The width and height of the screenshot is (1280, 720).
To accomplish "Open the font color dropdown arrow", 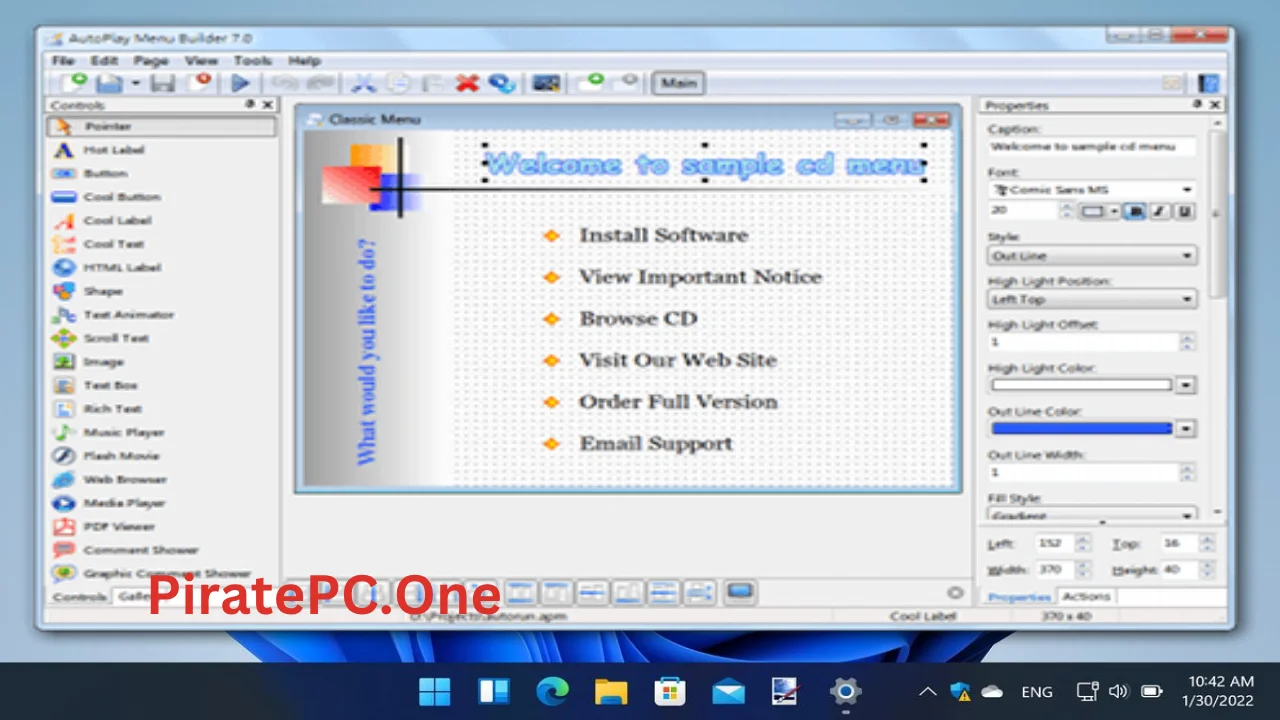I will point(1114,212).
